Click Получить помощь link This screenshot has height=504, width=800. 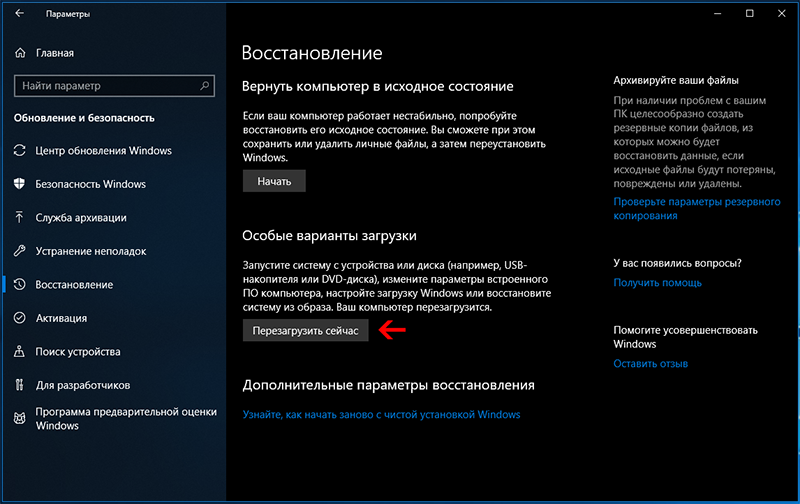(657, 283)
